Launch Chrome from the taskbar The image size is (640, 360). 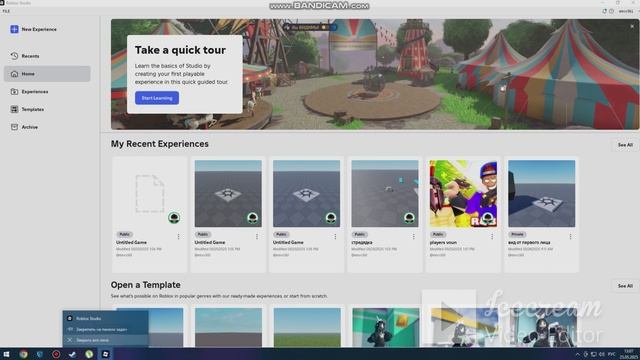coord(23,354)
